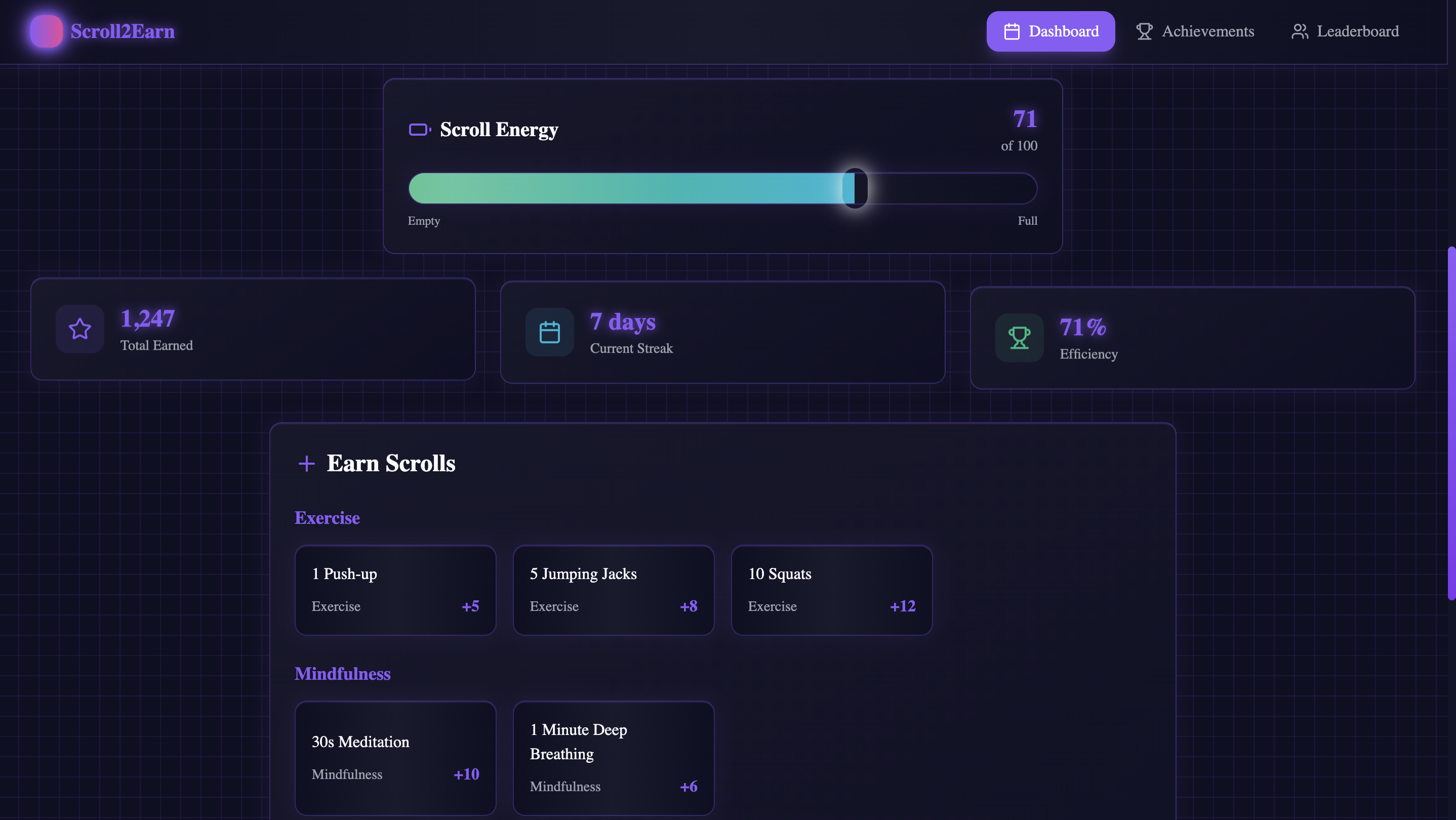
Task: Click the trophy icon in Achievements nav
Action: click(x=1145, y=31)
